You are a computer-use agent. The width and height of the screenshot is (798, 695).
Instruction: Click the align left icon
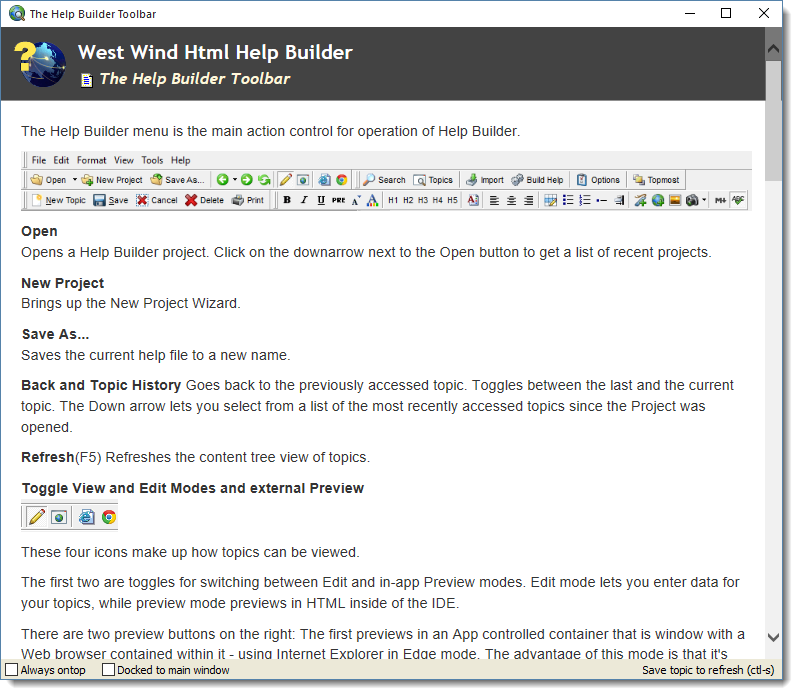click(x=494, y=200)
